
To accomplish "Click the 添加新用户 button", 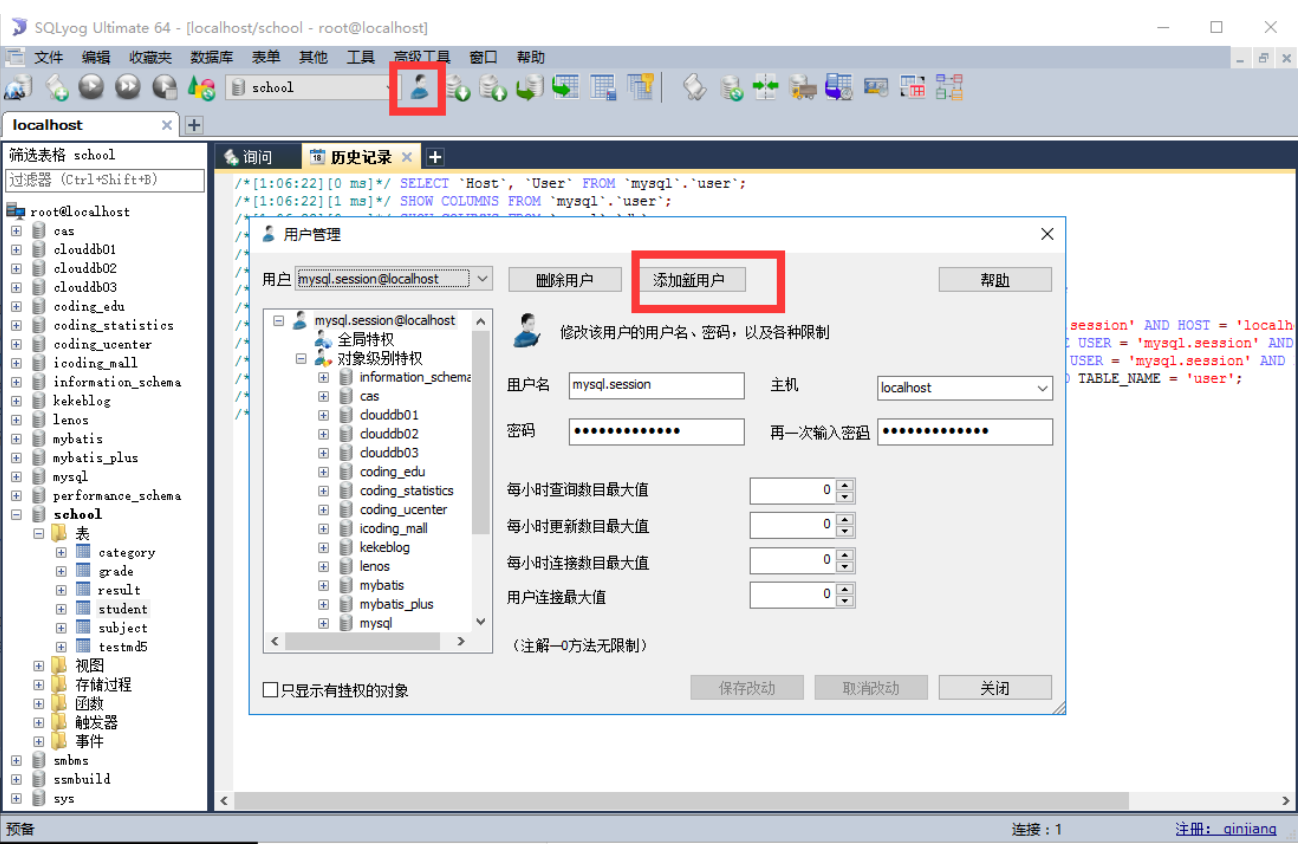I will tap(689, 280).
